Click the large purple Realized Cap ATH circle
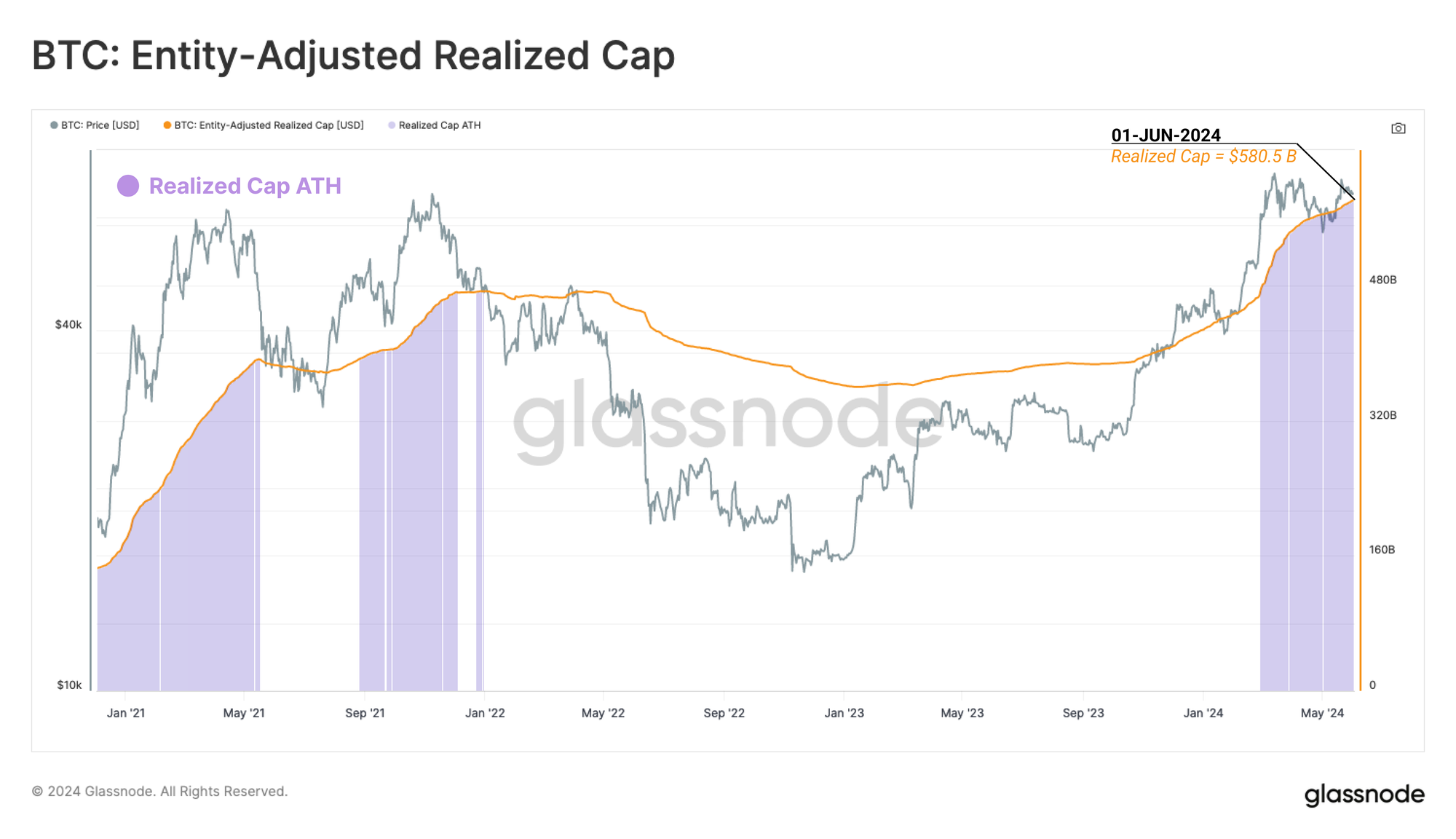This screenshot has height=839, width=1456. point(128,186)
